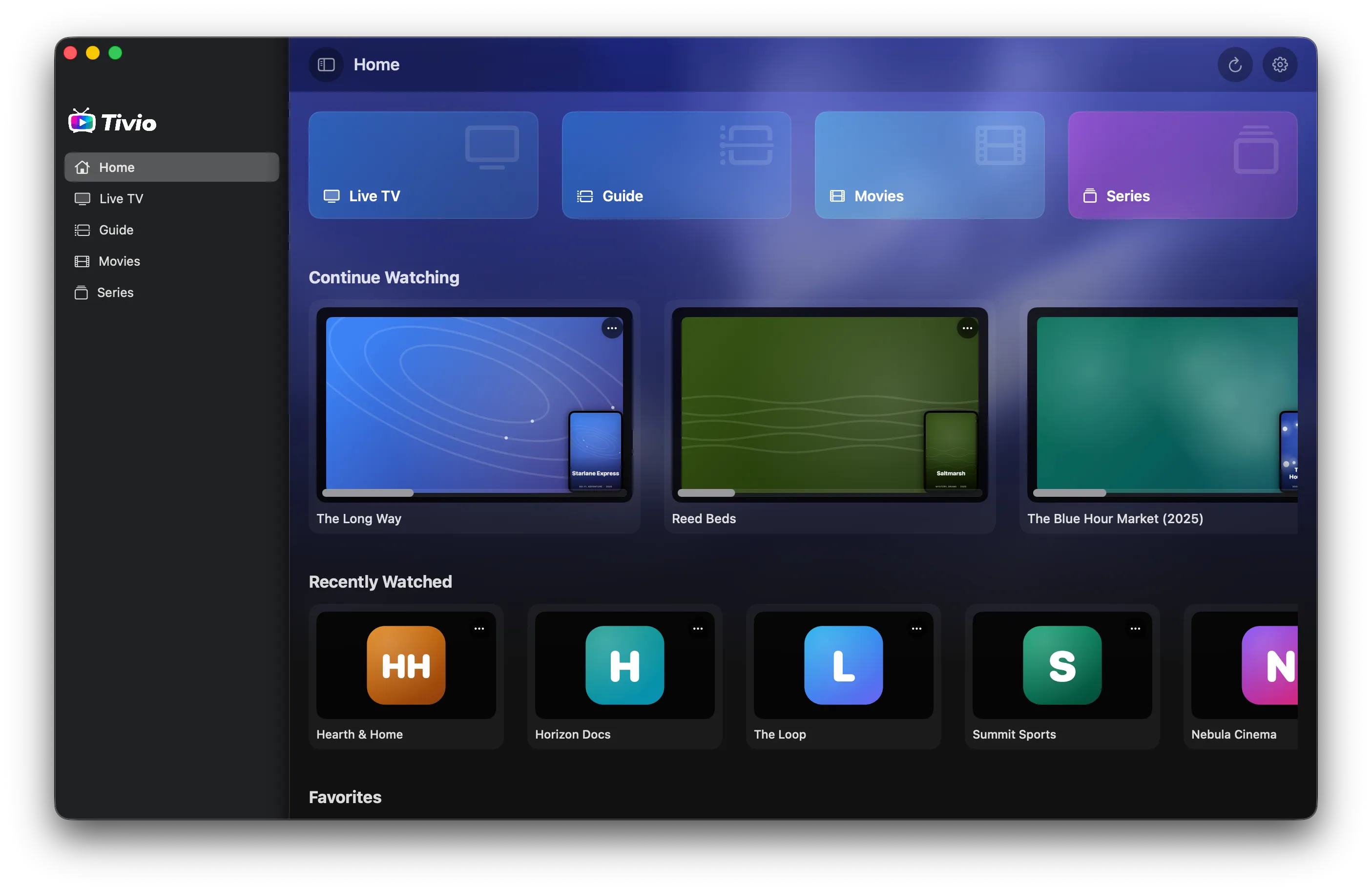
Task: Click the Continue Watching heading
Action: coord(384,277)
